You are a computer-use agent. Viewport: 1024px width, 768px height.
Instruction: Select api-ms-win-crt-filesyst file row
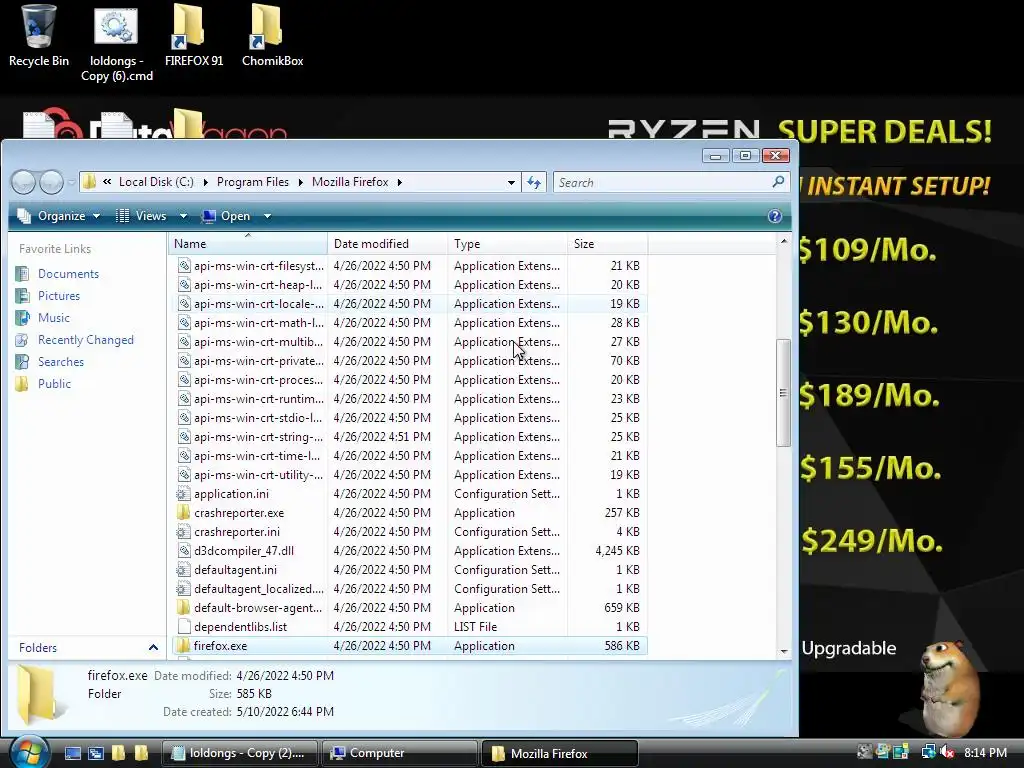tap(410, 266)
